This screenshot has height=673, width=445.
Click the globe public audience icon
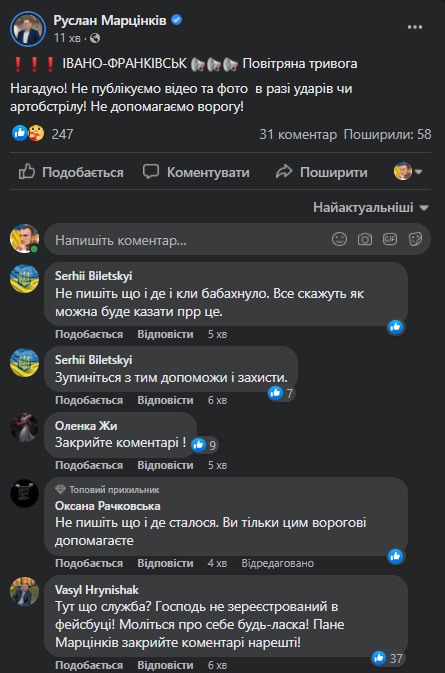pyautogui.click(x=95, y=38)
